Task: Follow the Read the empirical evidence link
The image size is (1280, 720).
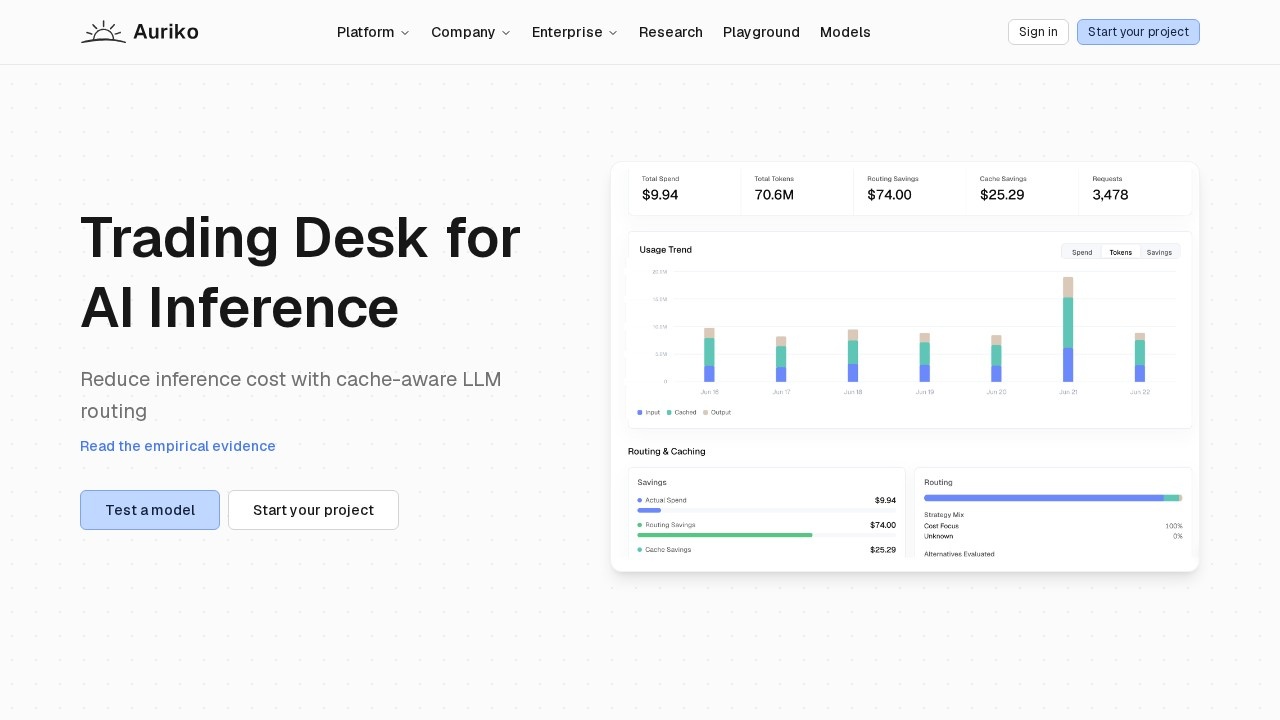Action: coord(178,446)
